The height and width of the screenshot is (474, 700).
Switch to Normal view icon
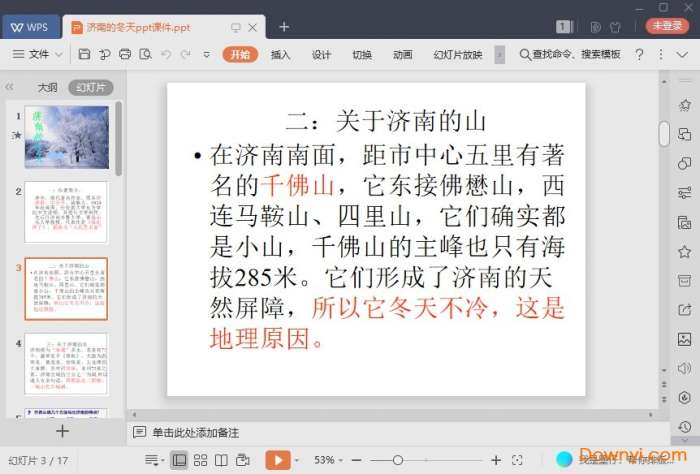[179, 460]
